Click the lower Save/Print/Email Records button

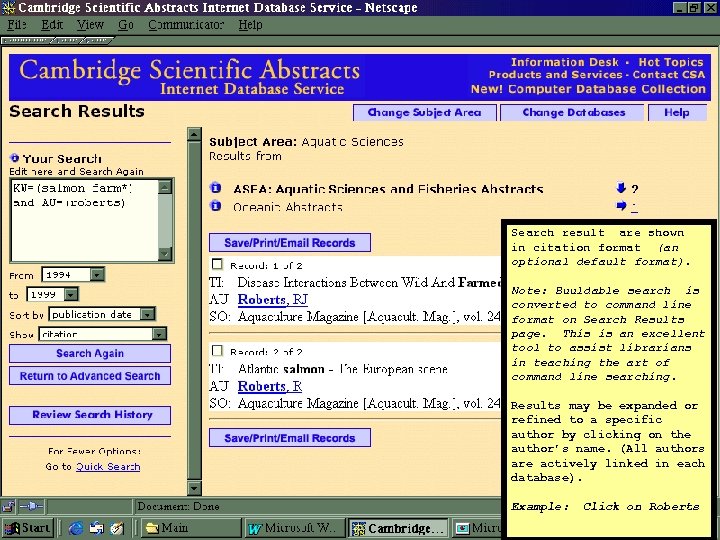[290, 438]
